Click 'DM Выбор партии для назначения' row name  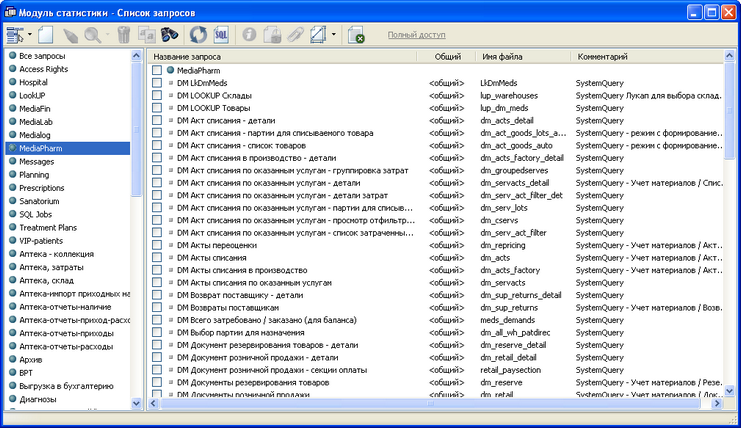[241, 333]
